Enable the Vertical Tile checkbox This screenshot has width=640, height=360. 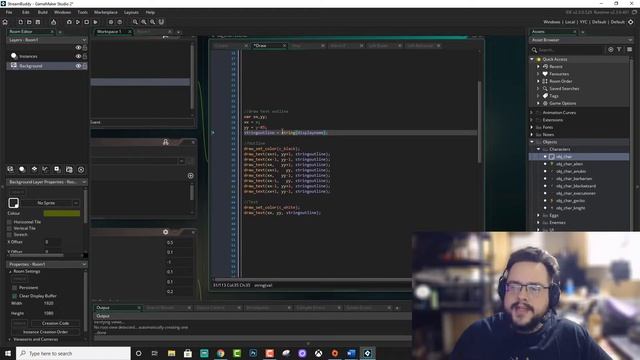click(x=10, y=228)
